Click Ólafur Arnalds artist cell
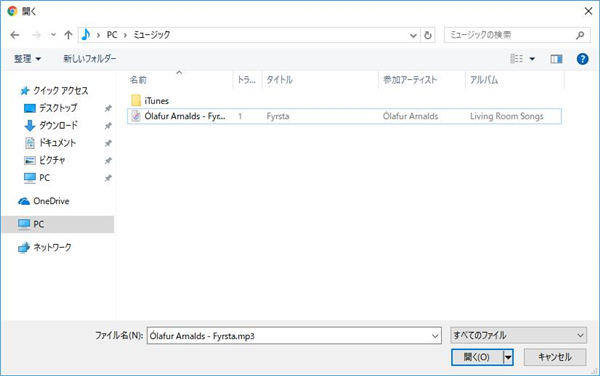The height and width of the screenshot is (376, 600). [411, 116]
